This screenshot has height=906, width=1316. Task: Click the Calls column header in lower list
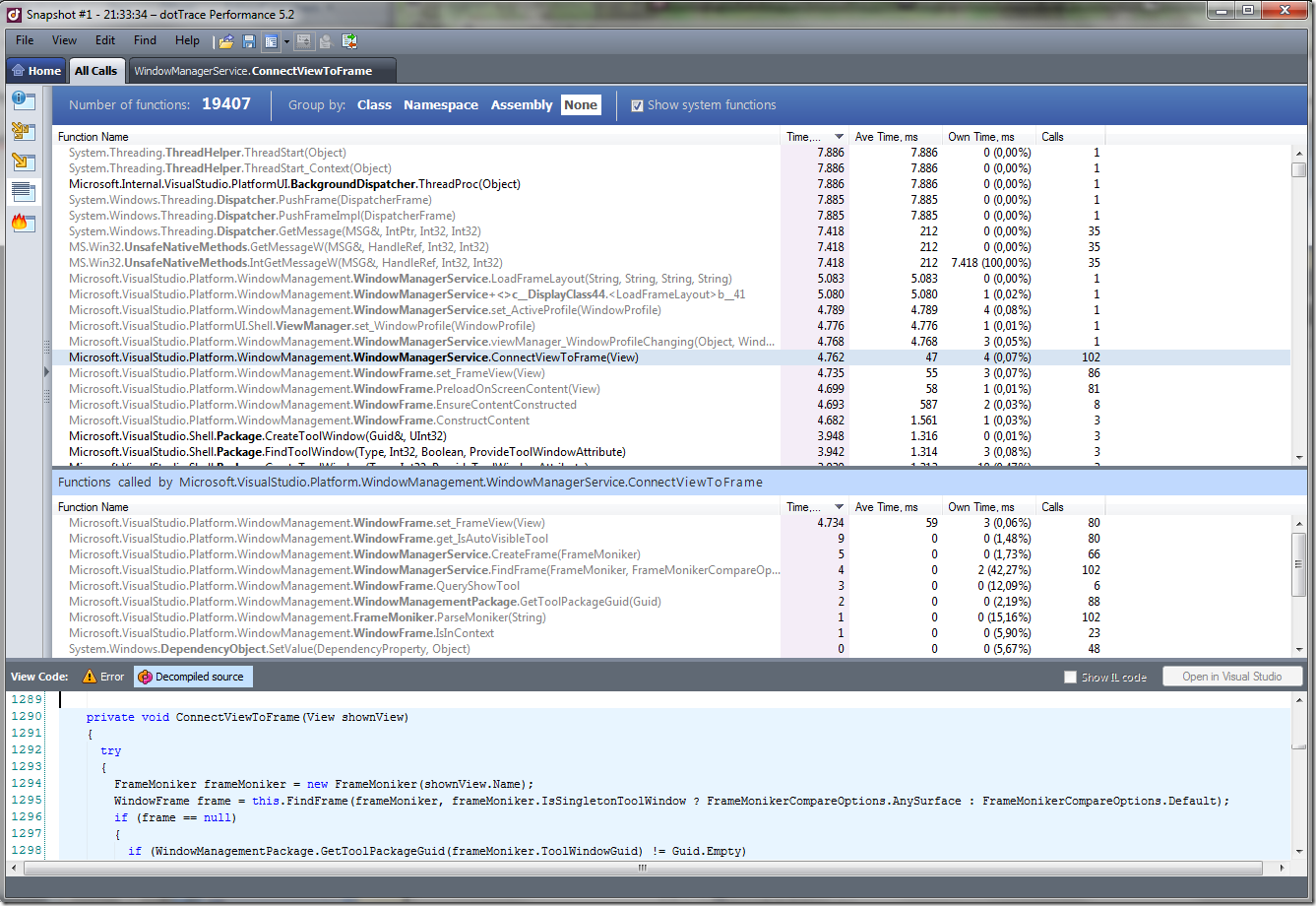tap(1071, 507)
